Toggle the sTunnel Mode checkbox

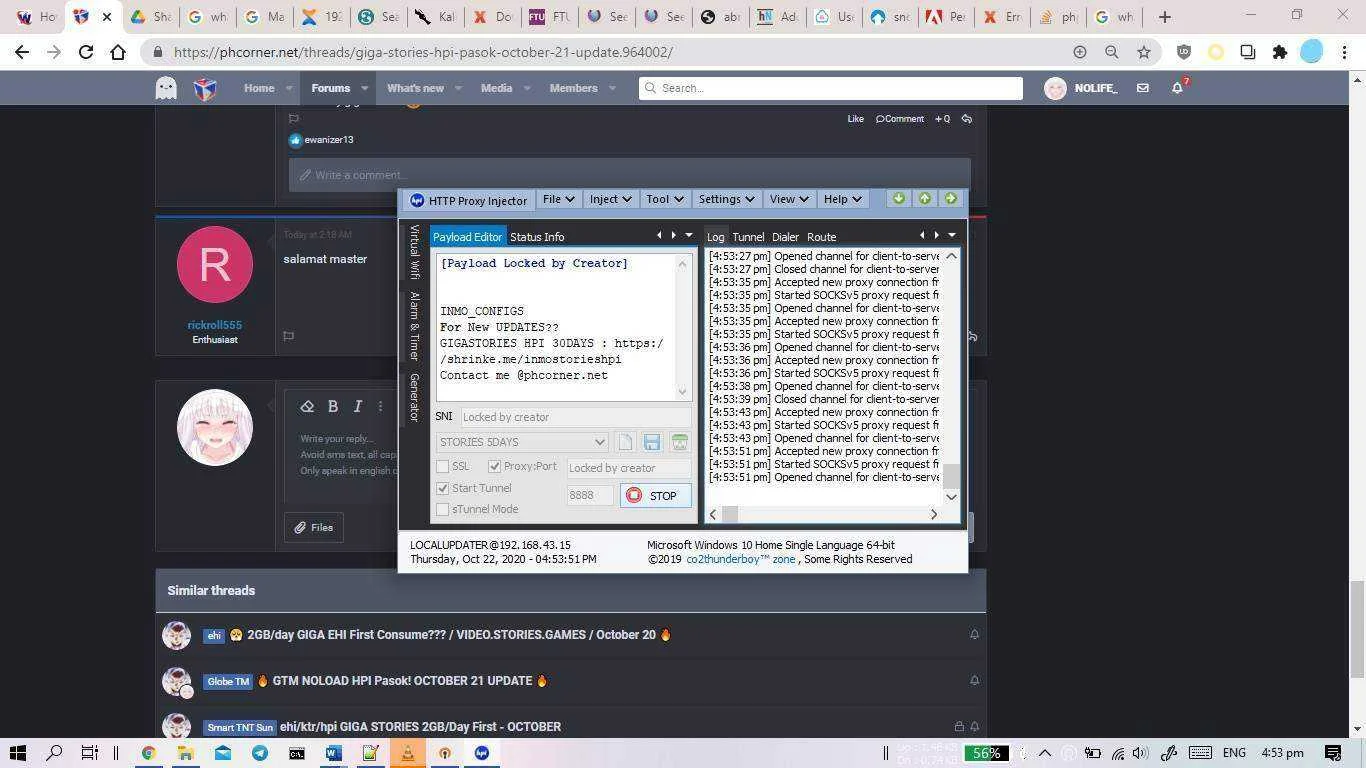coord(442,509)
